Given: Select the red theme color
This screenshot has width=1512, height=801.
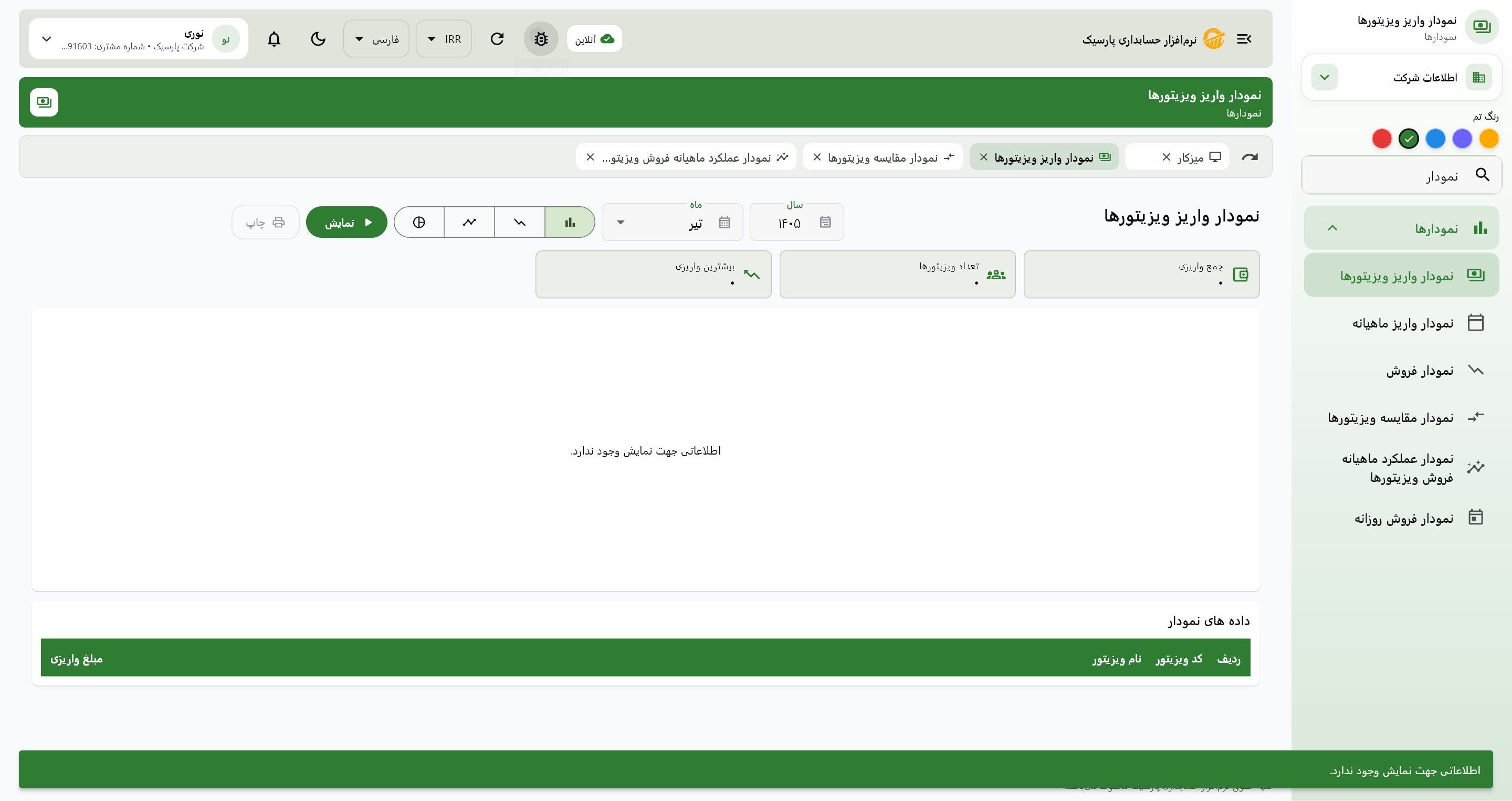Looking at the screenshot, I should point(1382,139).
